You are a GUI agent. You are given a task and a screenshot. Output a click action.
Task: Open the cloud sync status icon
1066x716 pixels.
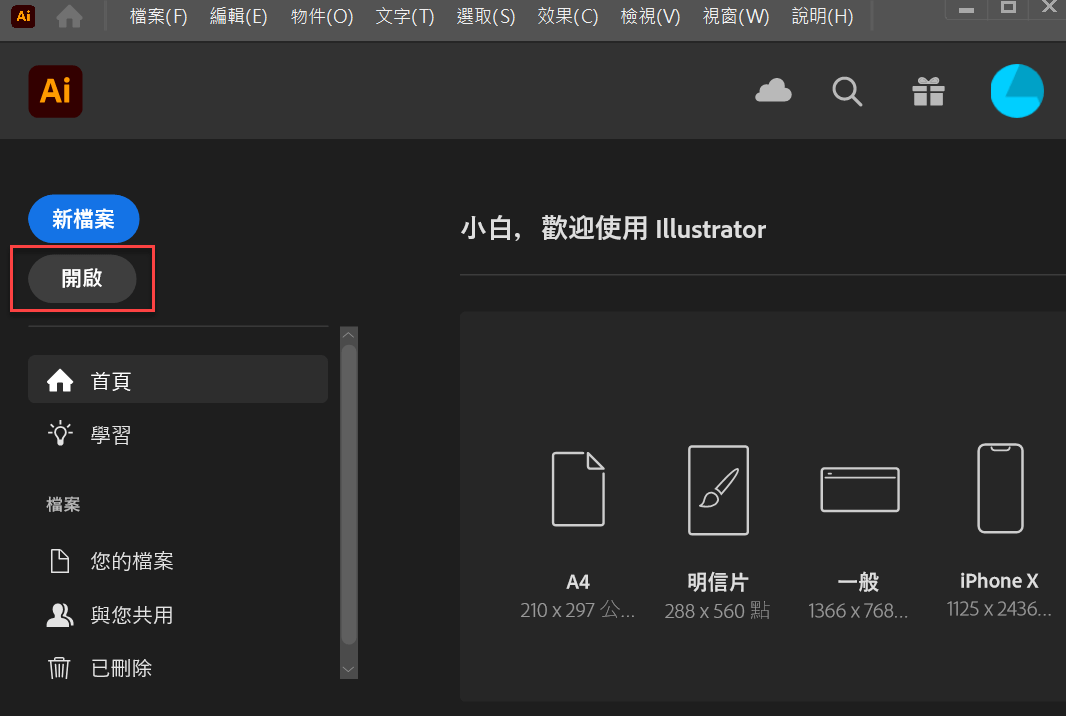[x=774, y=91]
